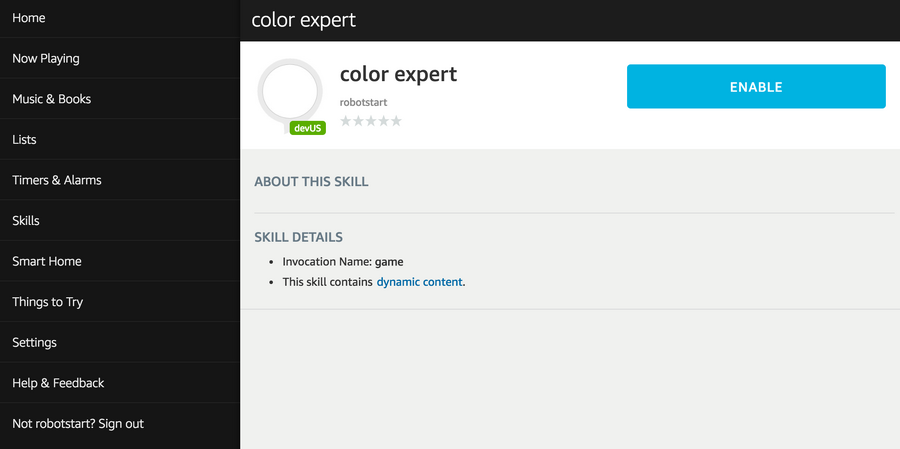Click Not robotstart? Sign out

click(x=78, y=424)
